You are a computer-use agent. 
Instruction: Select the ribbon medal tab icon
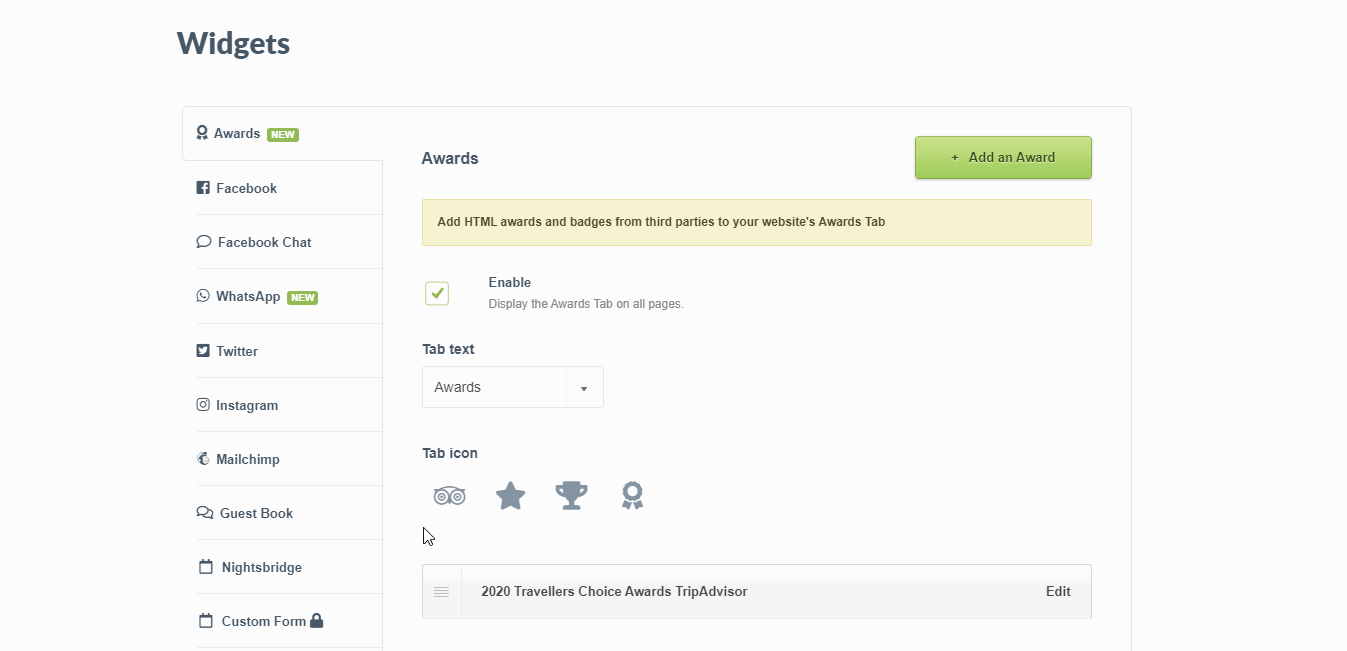tap(632, 495)
